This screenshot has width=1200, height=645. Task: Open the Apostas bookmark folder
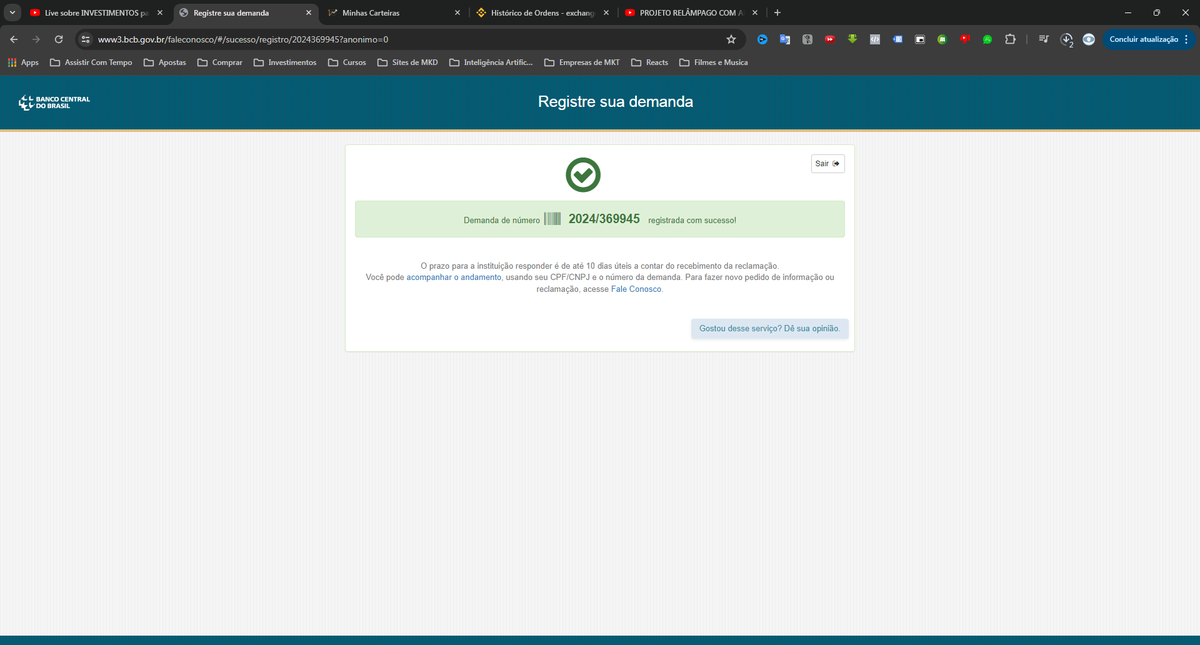coord(164,62)
